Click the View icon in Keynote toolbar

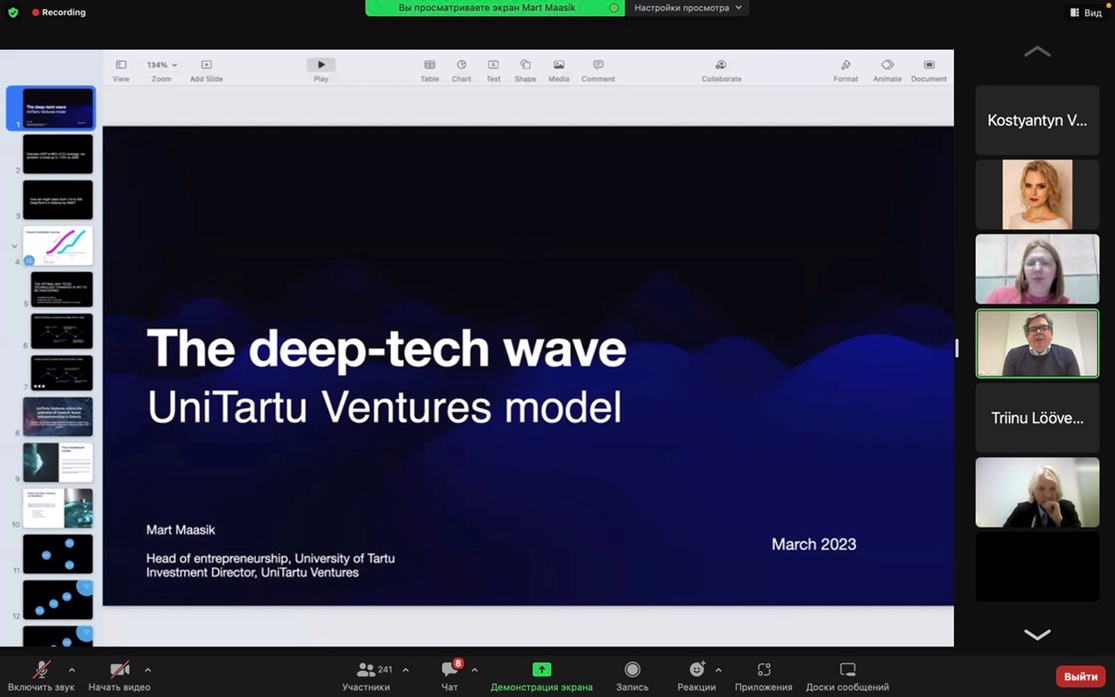[121, 65]
